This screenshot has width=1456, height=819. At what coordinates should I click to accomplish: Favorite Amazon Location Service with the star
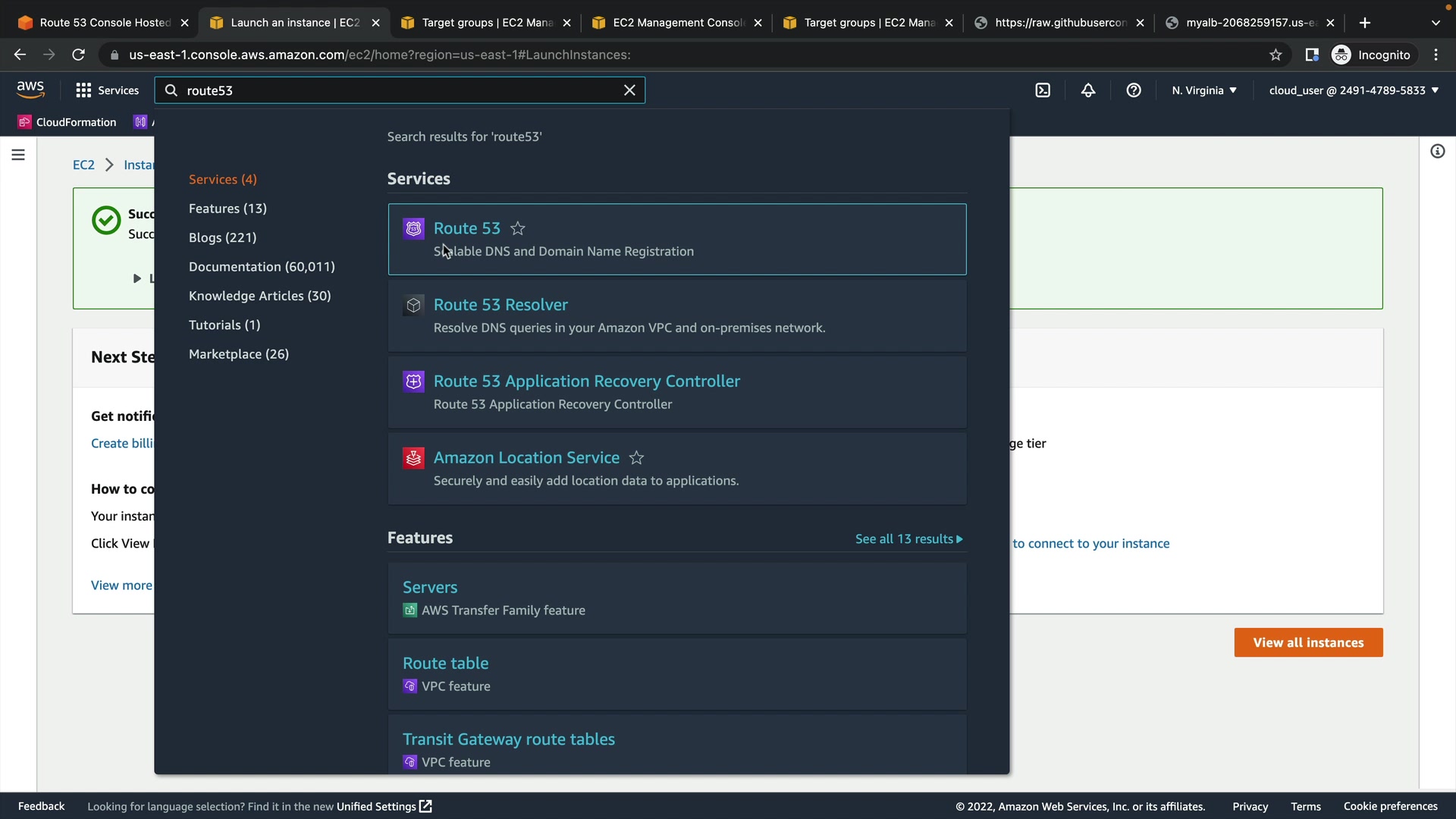[x=637, y=458]
